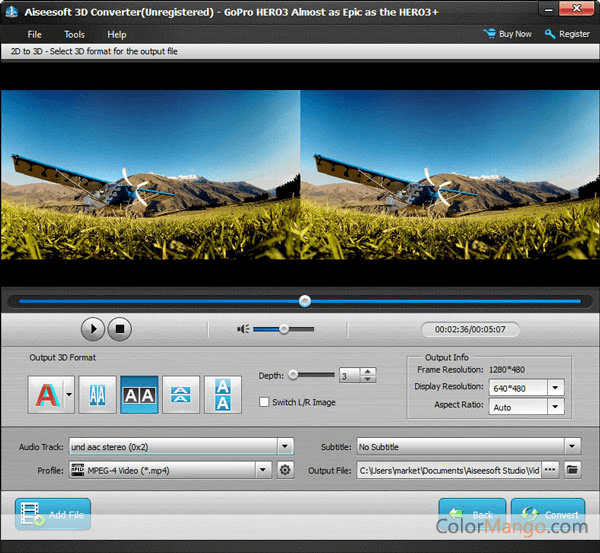Choose side-by-side half-width 3D format

(97, 395)
